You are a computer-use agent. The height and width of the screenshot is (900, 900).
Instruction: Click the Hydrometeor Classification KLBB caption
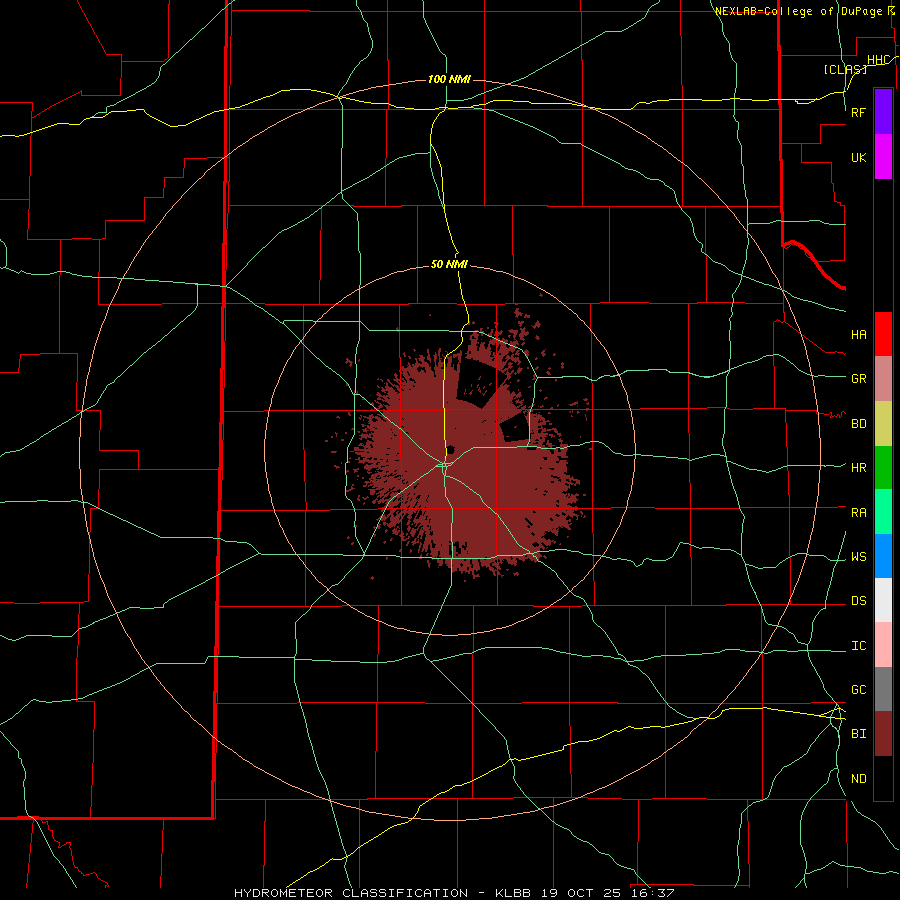point(454,893)
